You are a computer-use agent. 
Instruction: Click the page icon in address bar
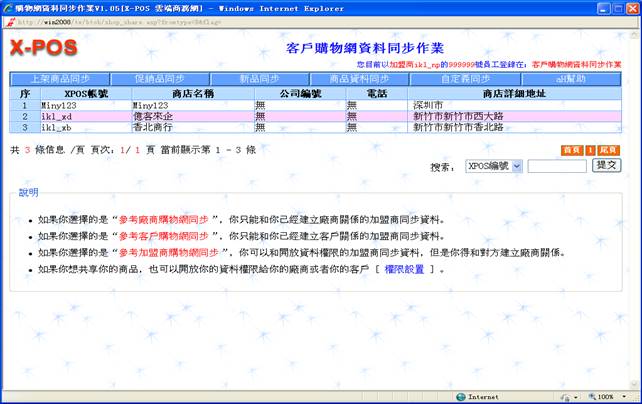(10, 20)
